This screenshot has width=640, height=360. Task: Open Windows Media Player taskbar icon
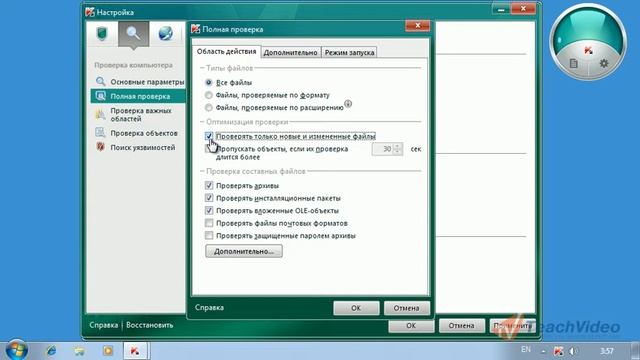[x=108, y=351]
